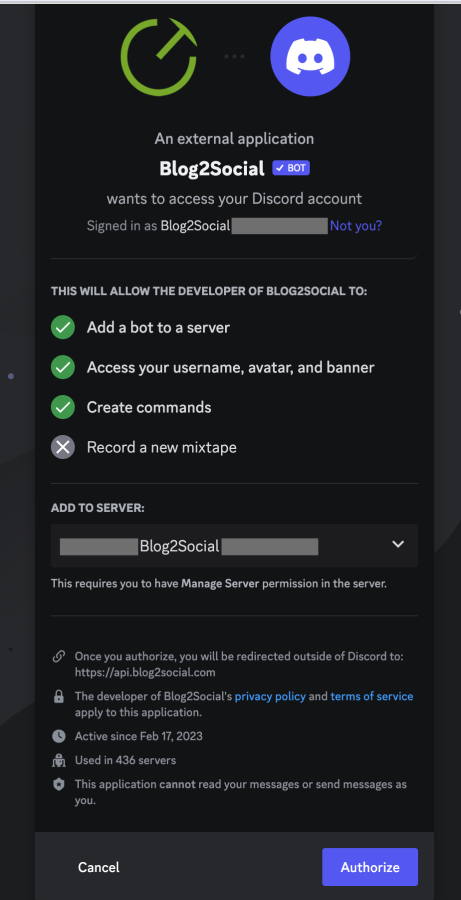This screenshot has height=900, width=461.
Task: Click the shield icon near message permissions
Action: click(58, 785)
